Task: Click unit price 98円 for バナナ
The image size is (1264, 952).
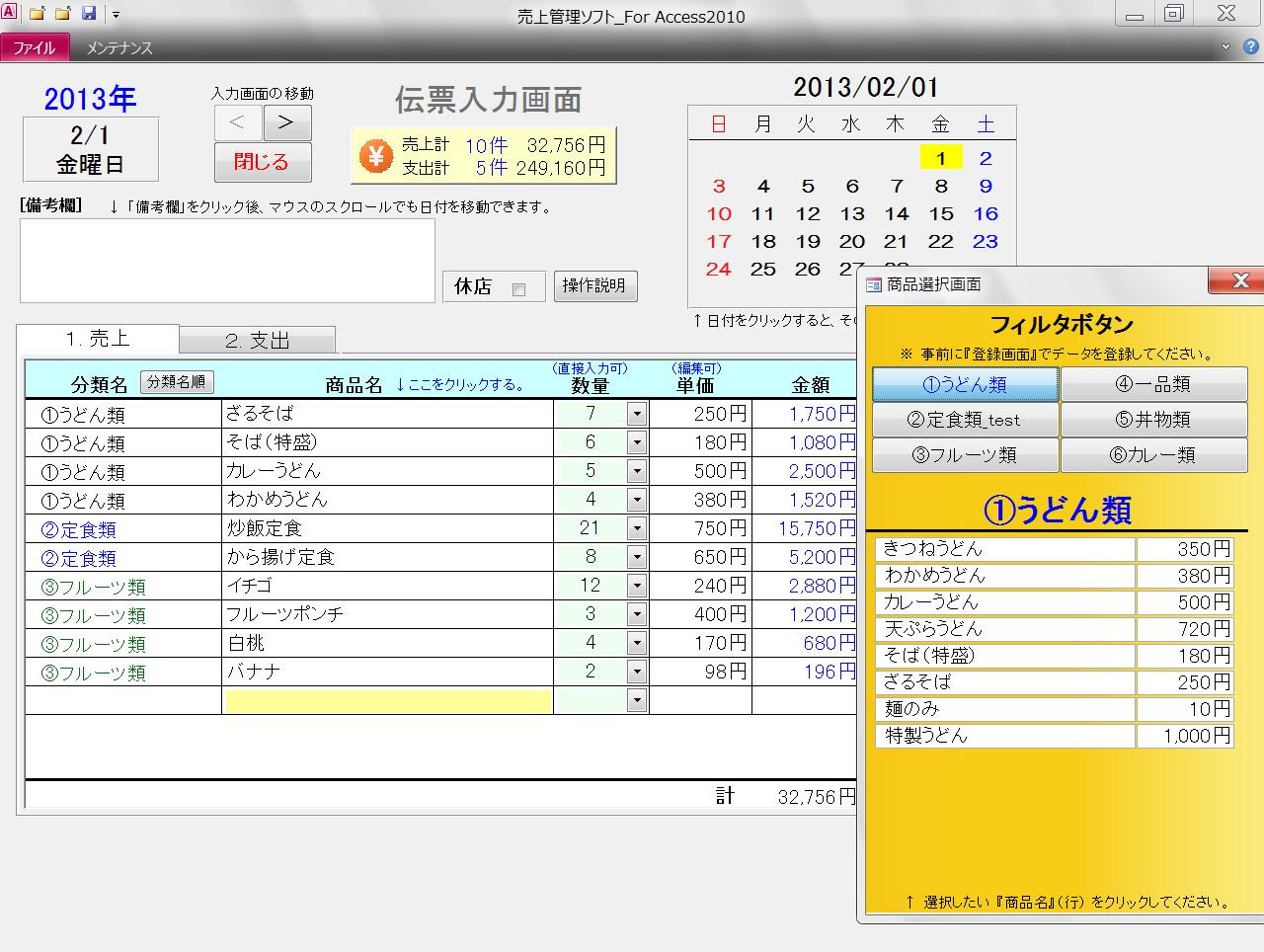Action: pos(701,672)
